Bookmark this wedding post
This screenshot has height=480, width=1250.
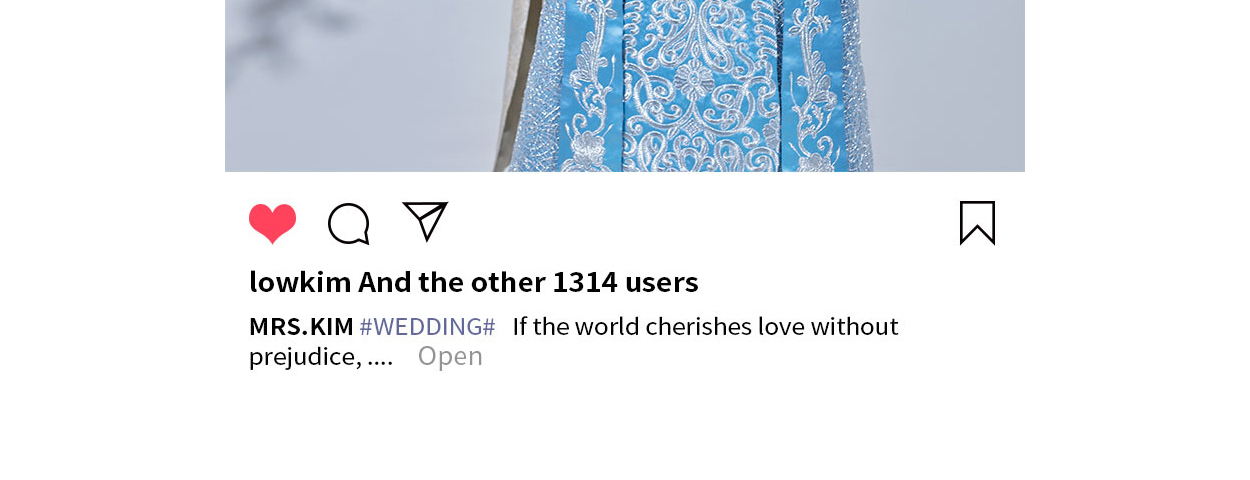[x=977, y=223]
